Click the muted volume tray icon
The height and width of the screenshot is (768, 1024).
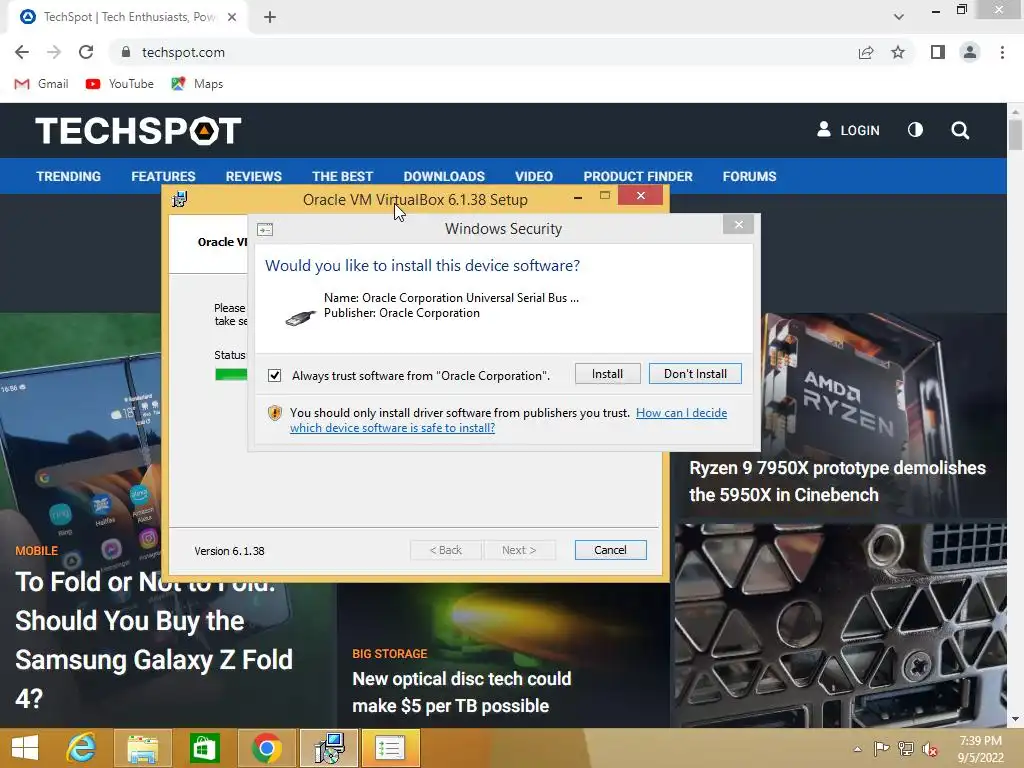point(930,749)
